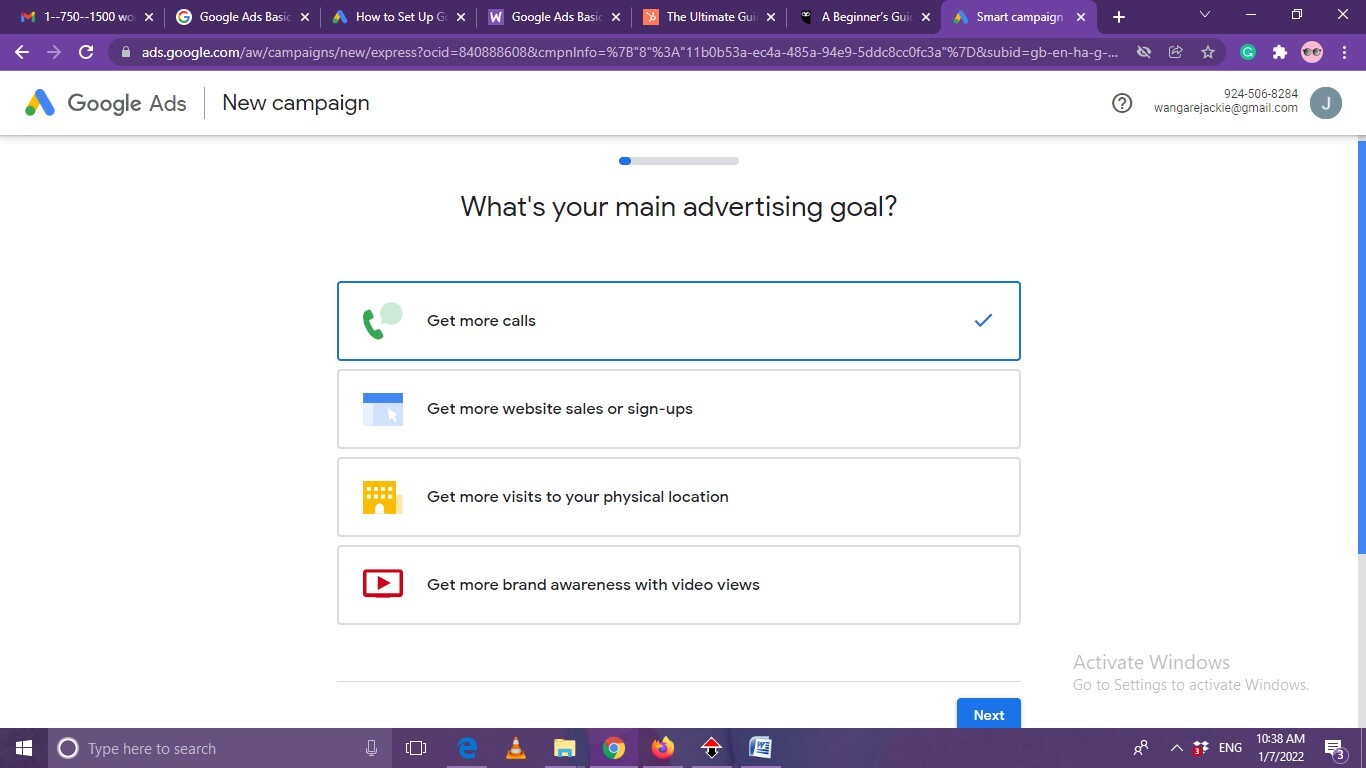Open account avatar J menu
The image size is (1366, 768).
pos(1325,103)
